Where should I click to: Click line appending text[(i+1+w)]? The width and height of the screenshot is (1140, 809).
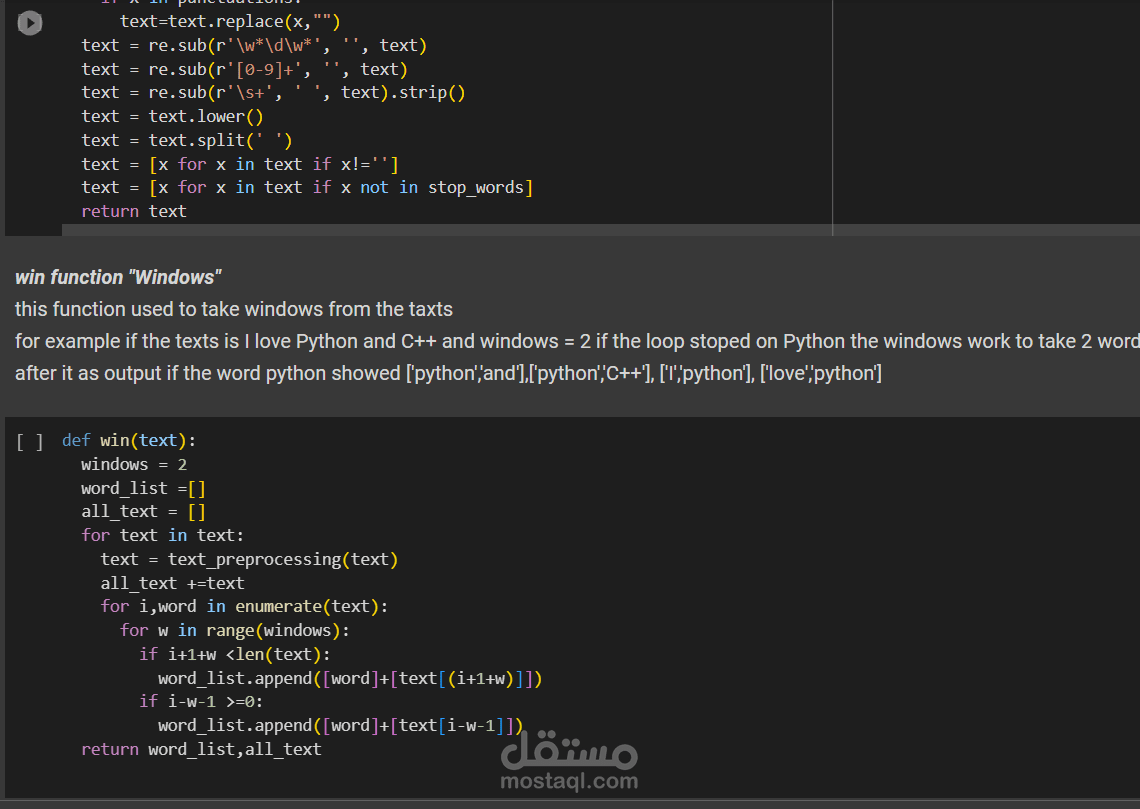[x=350, y=679]
